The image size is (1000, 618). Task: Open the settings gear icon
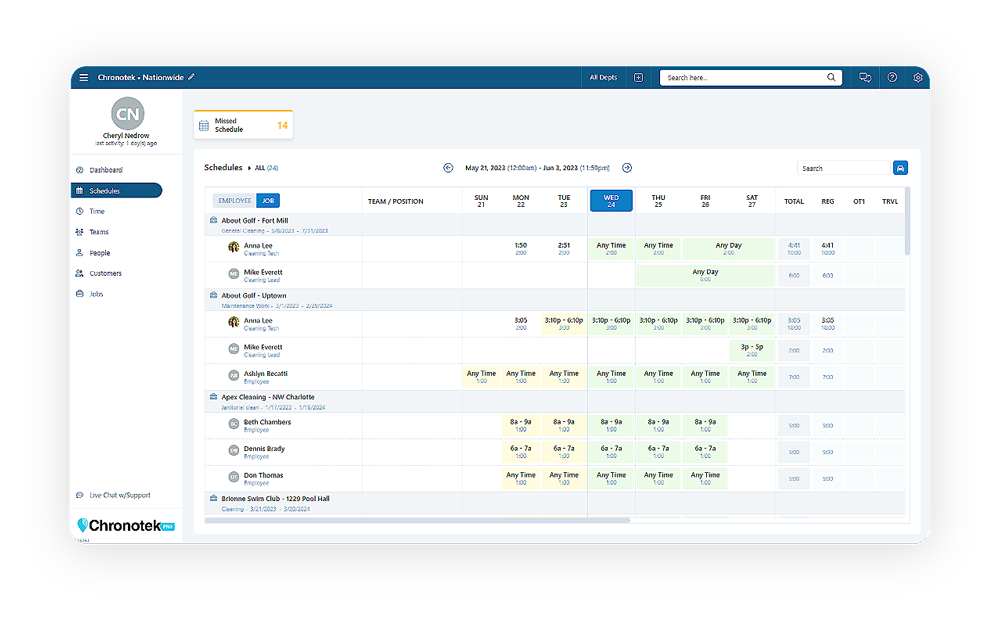[918, 76]
